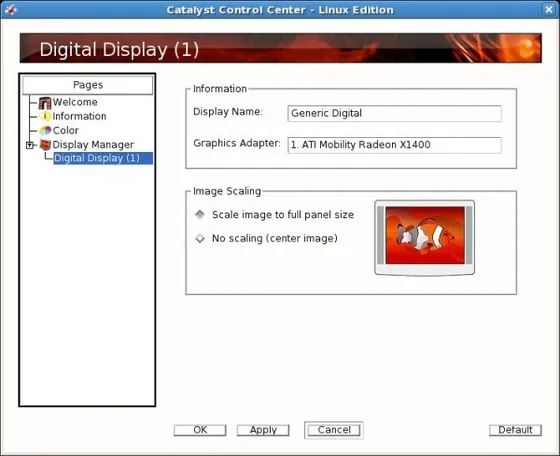Screen dimensions: 560x456
Task: Select Display Manager tree entry
Action: pos(93,145)
